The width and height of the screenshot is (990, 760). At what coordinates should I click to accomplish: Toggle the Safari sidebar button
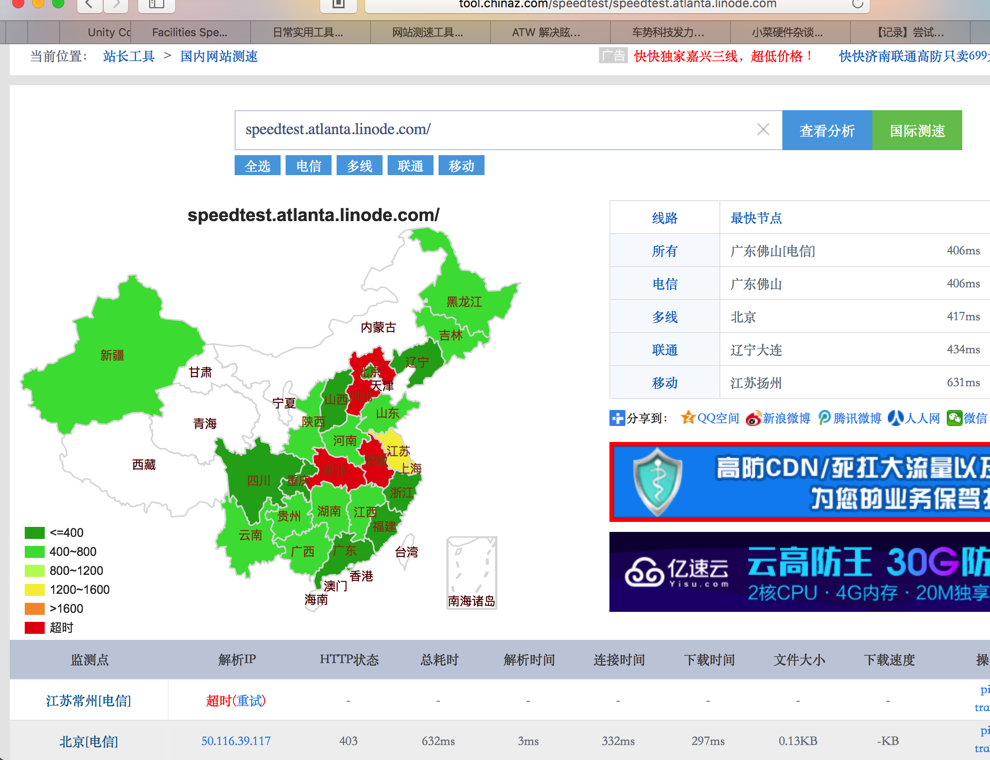click(156, 4)
